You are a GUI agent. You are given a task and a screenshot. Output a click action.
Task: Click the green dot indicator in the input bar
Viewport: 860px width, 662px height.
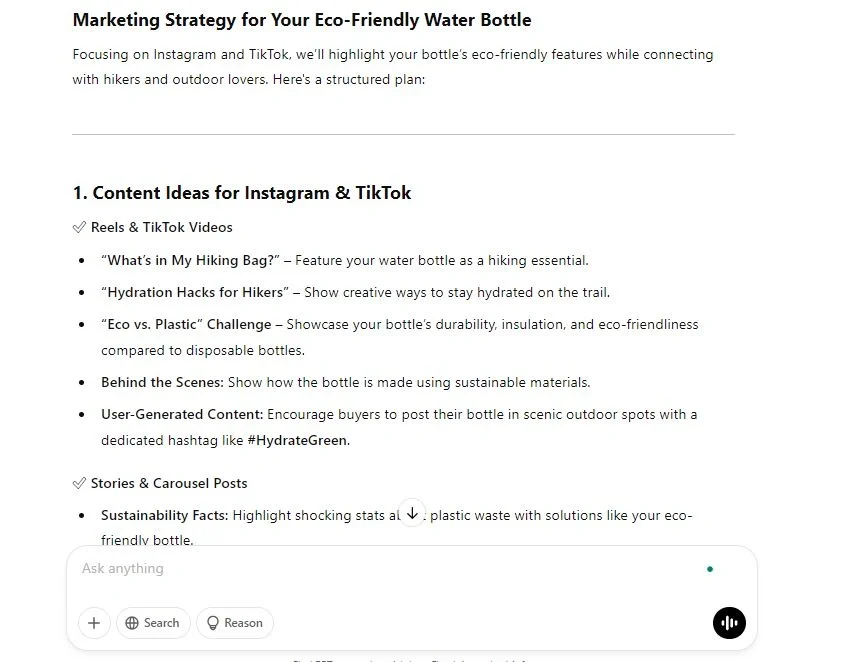(710, 568)
